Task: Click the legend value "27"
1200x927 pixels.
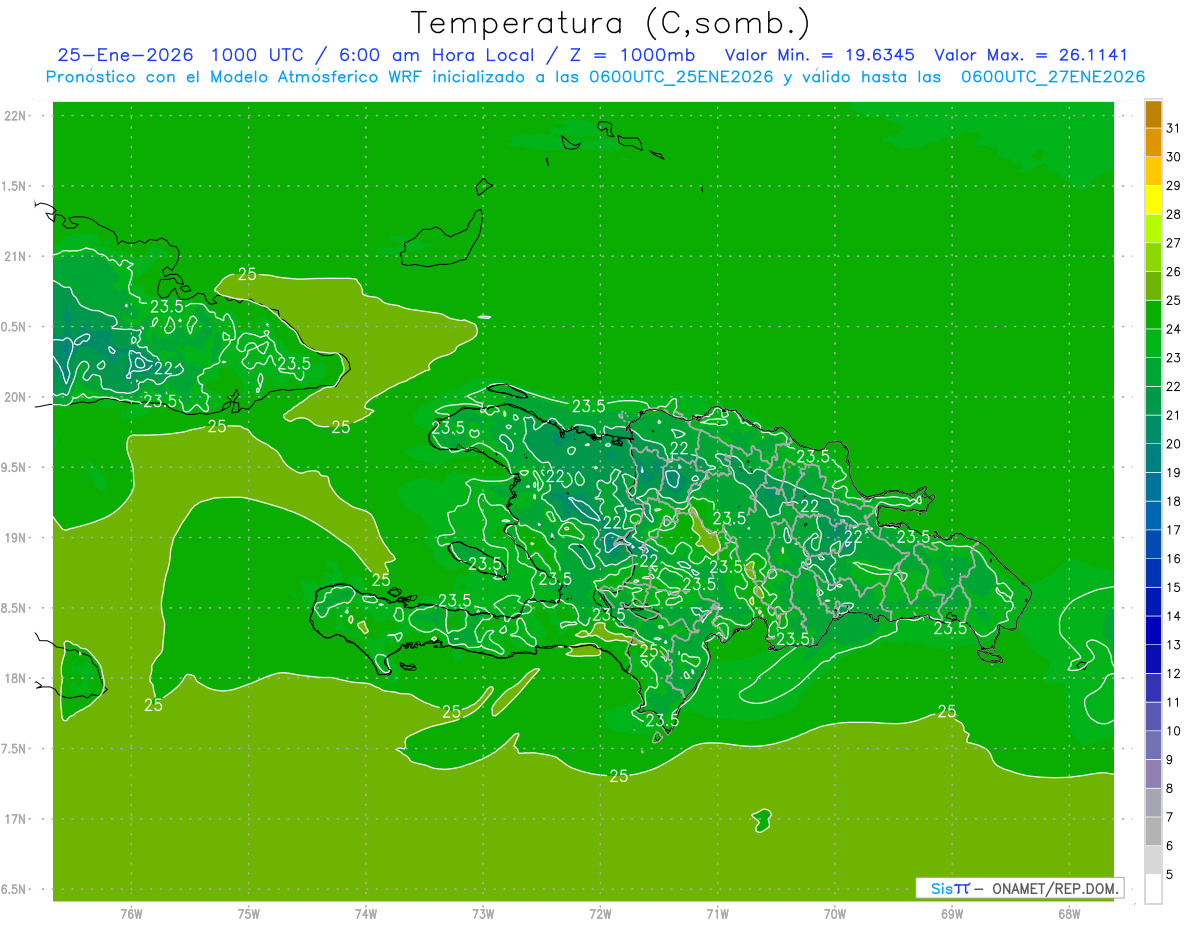Action: (x=1173, y=243)
